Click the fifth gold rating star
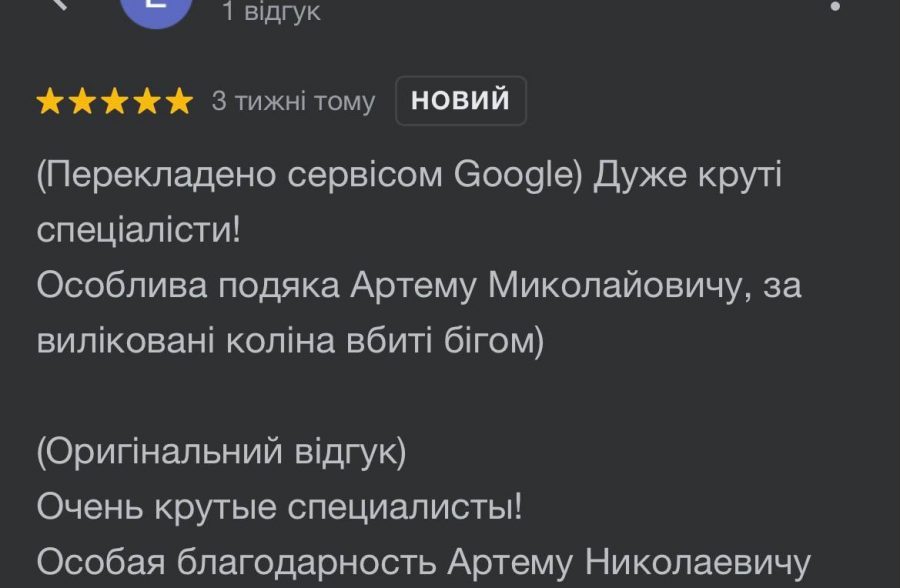900x588 pixels. coord(178,101)
